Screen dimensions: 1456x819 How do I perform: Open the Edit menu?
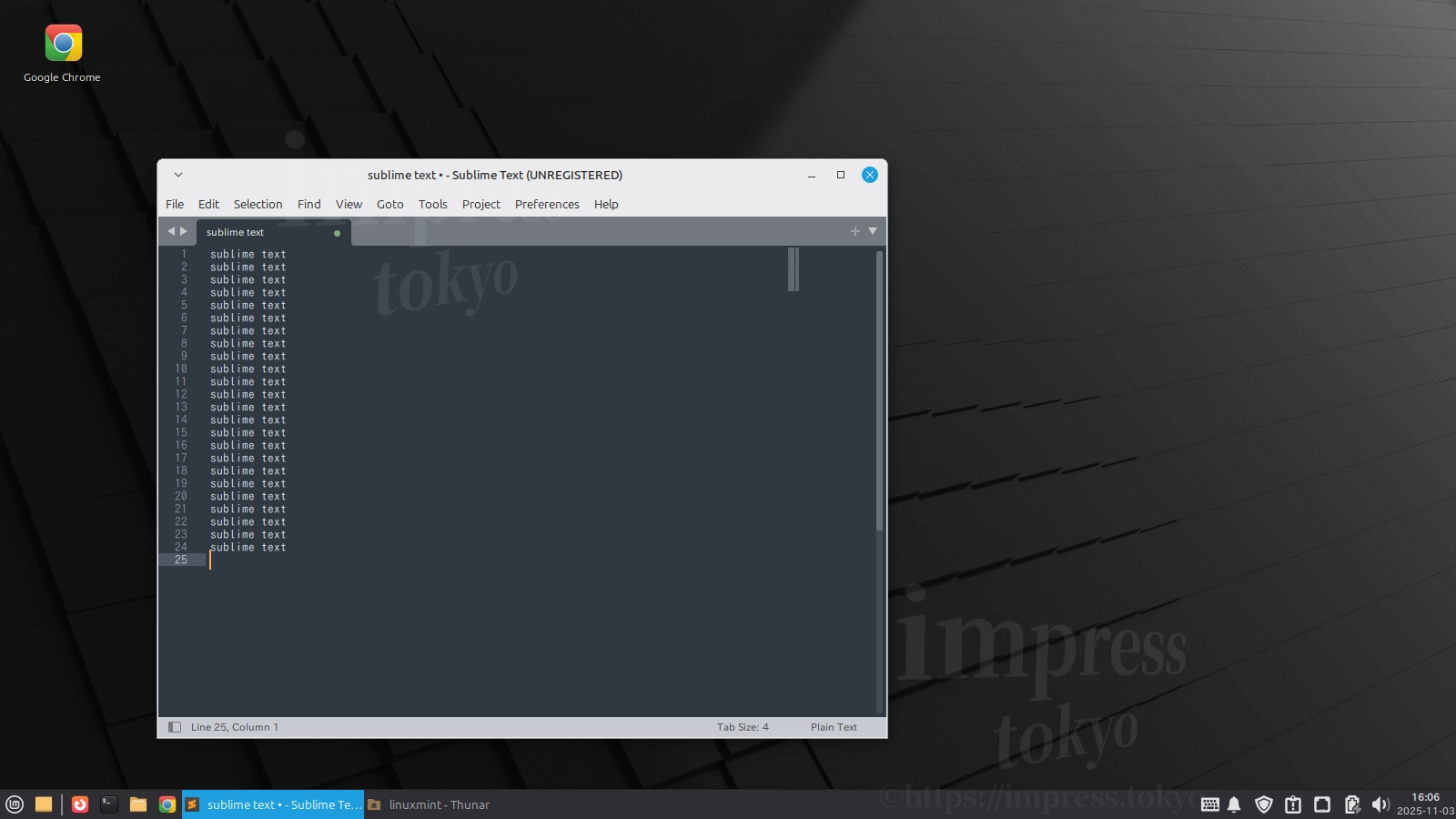click(x=208, y=204)
